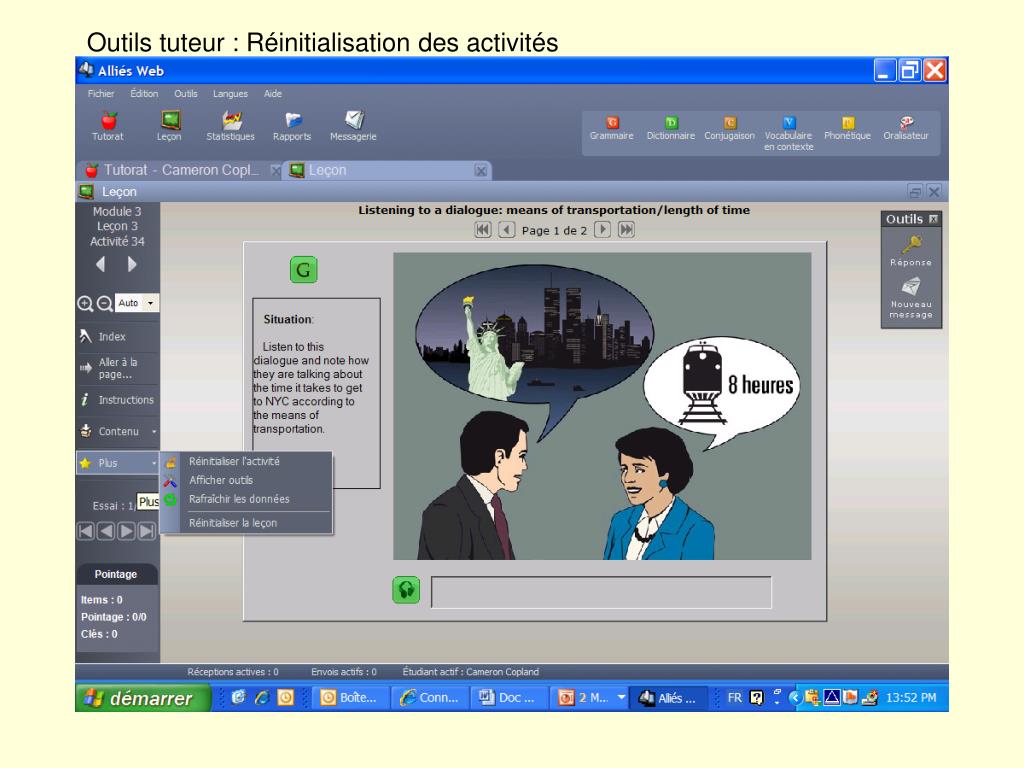Click the system clock 13:52 PM
The image size is (1024, 768).
[x=911, y=698]
